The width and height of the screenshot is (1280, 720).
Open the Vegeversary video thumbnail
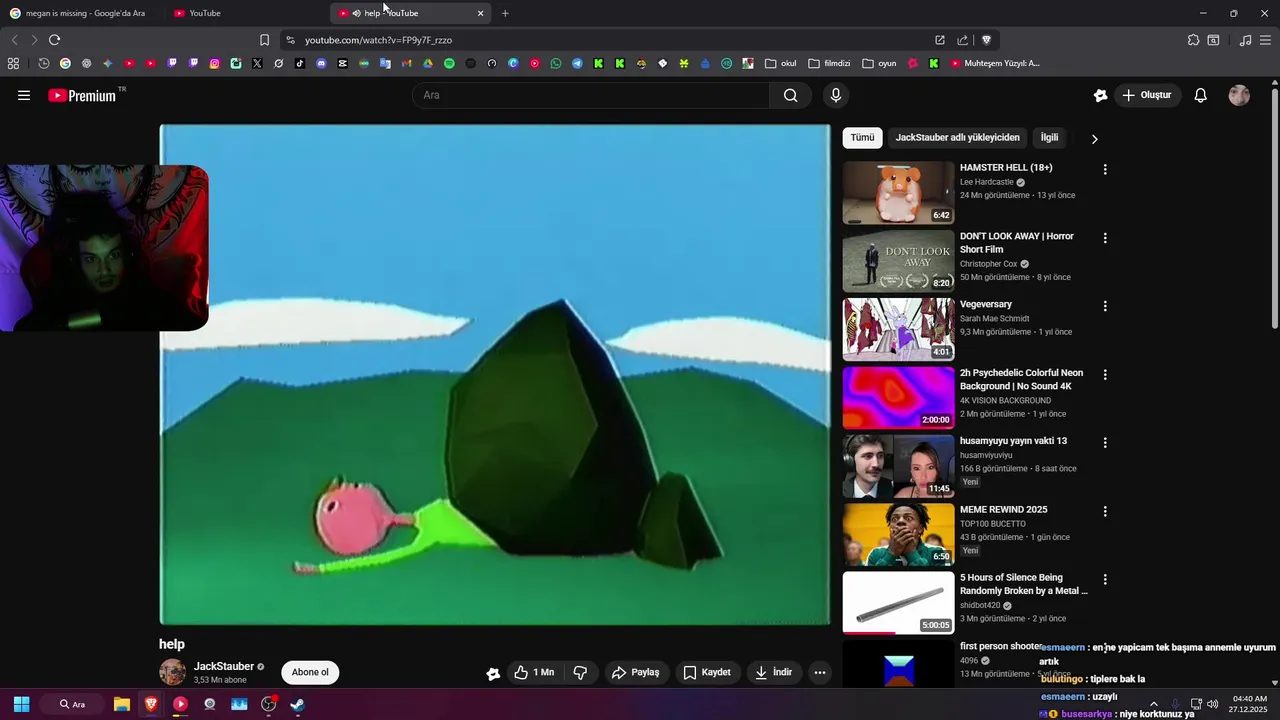pos(898,329)
